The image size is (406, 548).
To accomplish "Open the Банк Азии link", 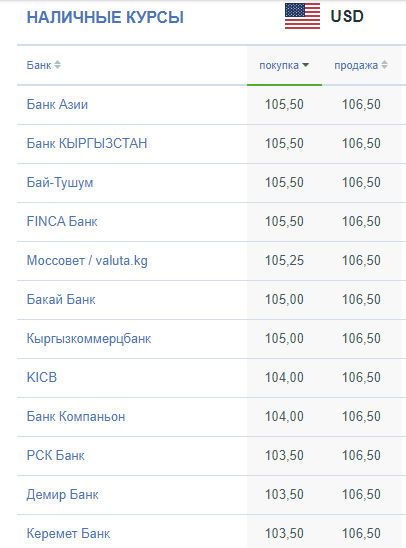I will tap(57, 104).
